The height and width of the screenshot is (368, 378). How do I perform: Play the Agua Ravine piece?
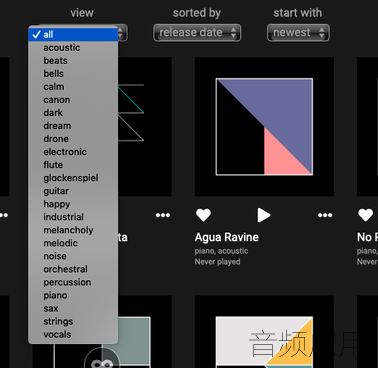pos(264,215)
